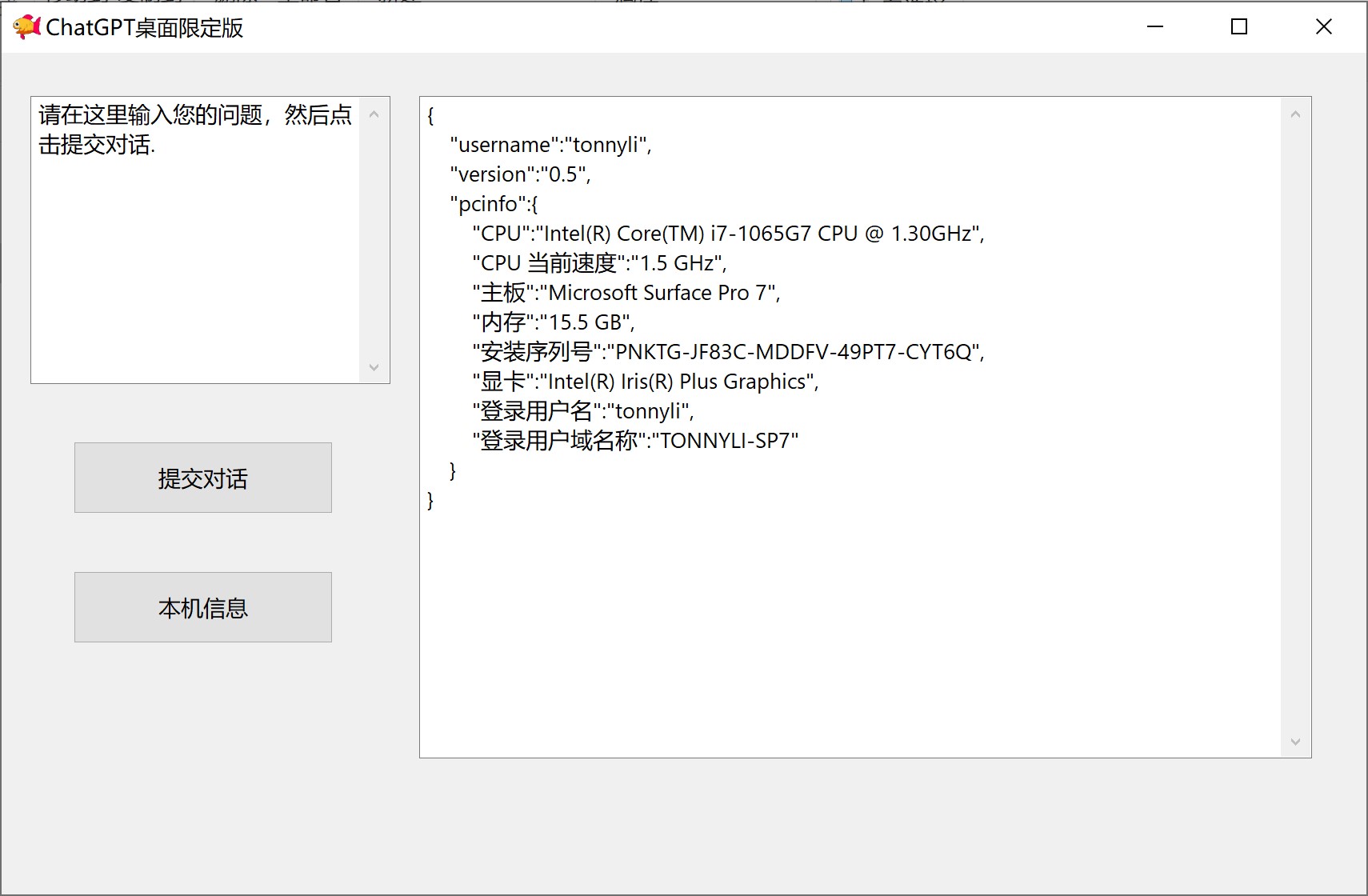Click the 主板 Microsoft Surface Pro 7 line
This screenshot has height=896, width=1368.
[x=626, y=293]
